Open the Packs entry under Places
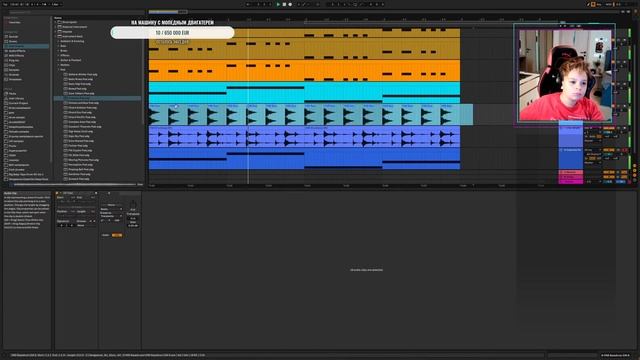640x360 pixels. pos(12,93)
